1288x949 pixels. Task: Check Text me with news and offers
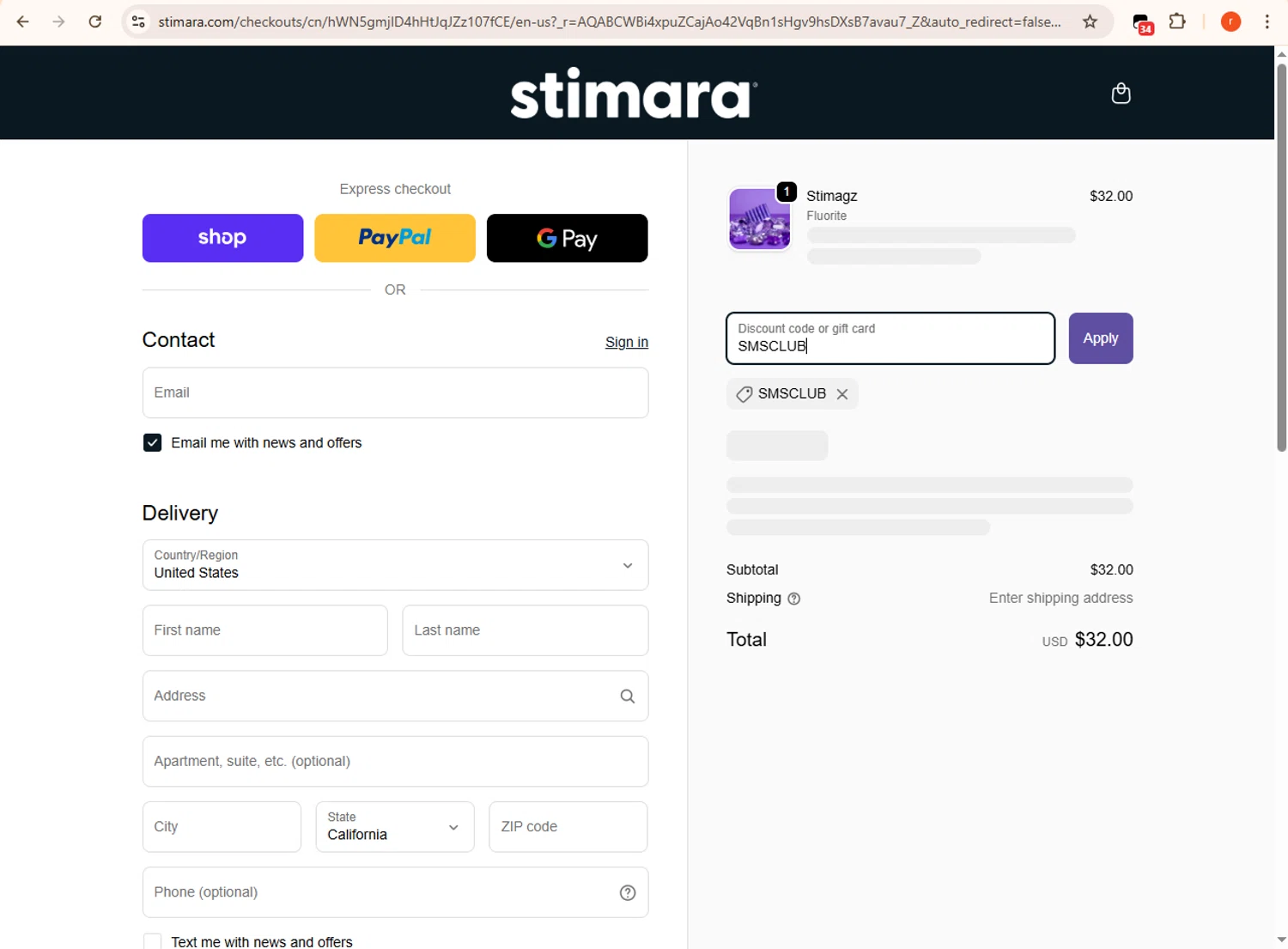pos(152,941)
